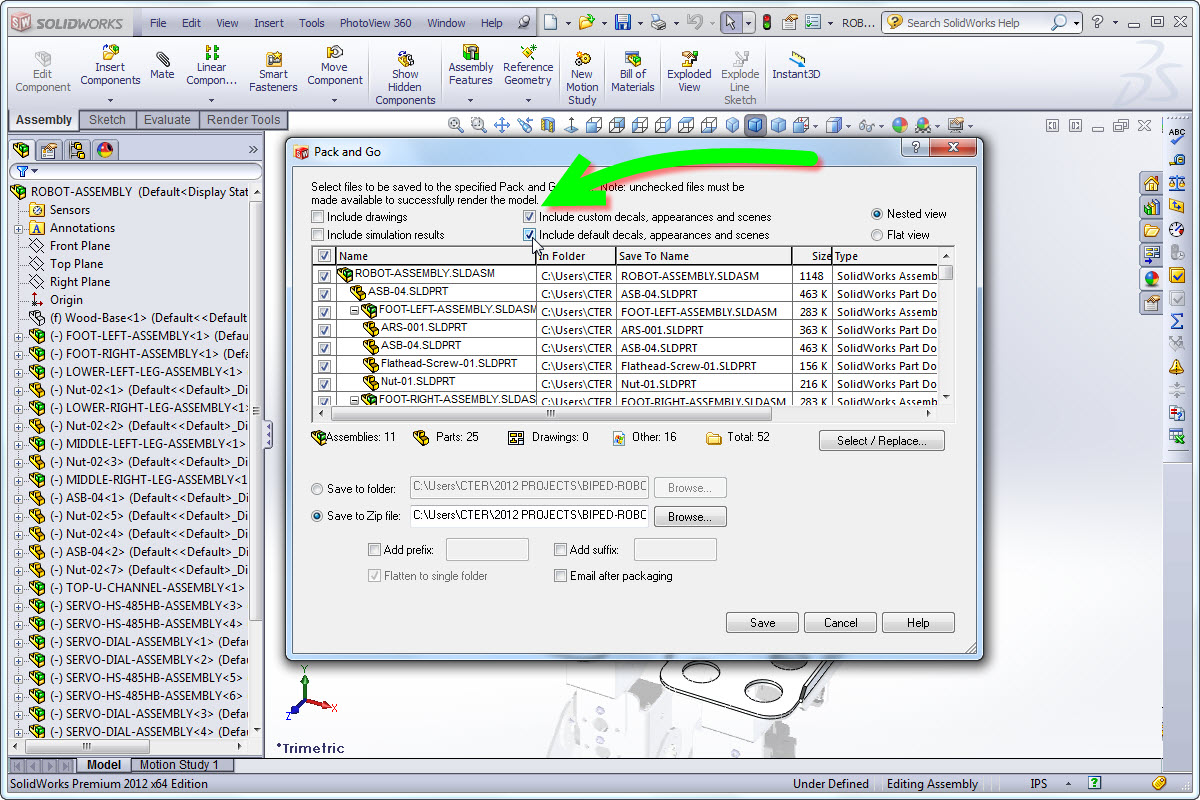
Task: Expand Annotations node in feature tree
Action: pos(19,228)
